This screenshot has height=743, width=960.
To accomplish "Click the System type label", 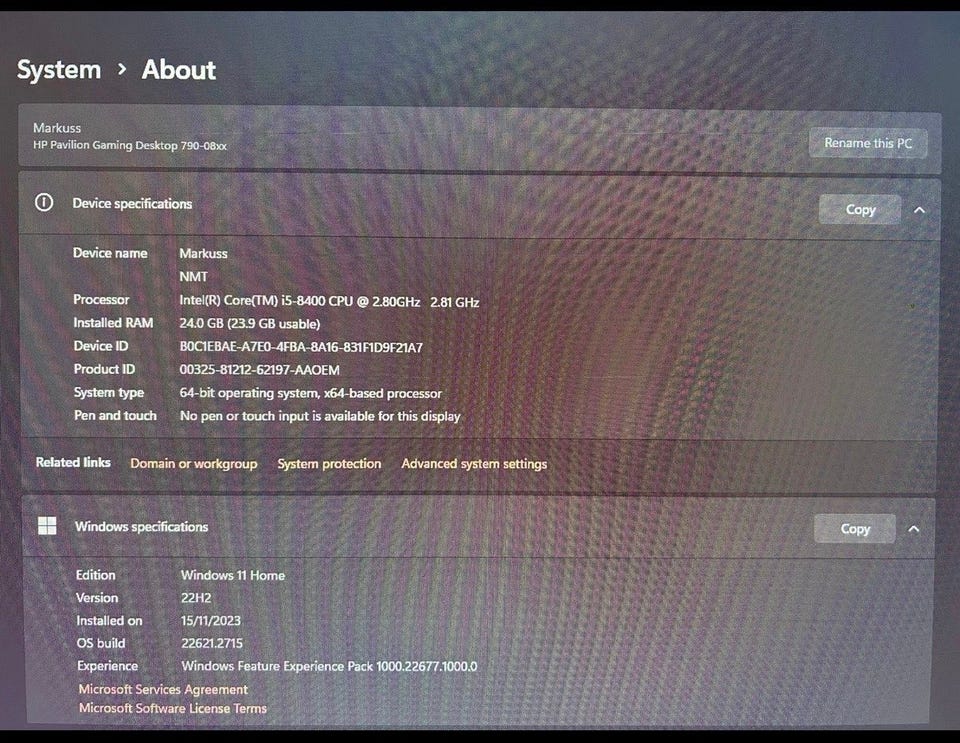I will click(109, 392).
